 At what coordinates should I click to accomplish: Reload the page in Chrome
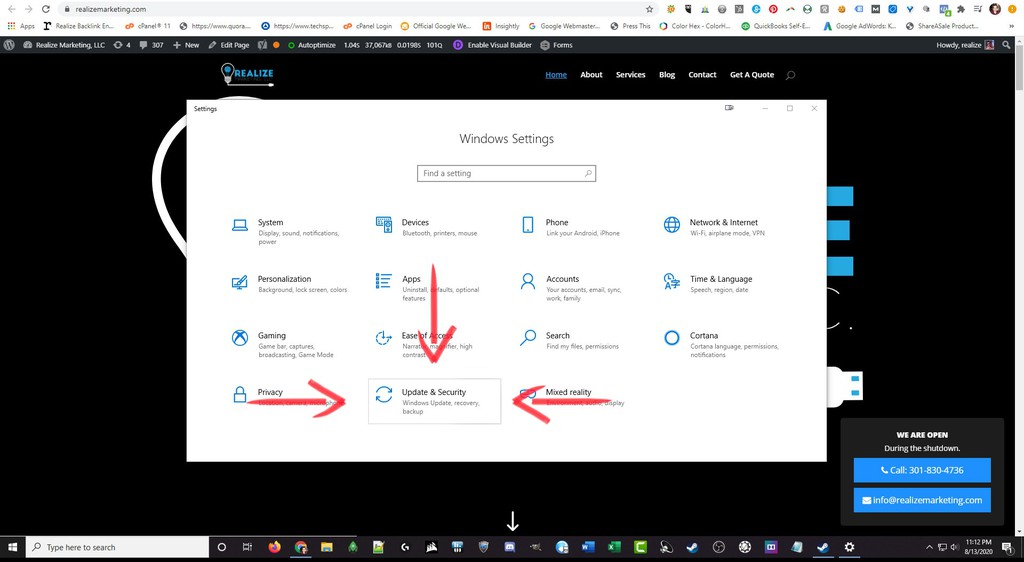click(46, 9)
